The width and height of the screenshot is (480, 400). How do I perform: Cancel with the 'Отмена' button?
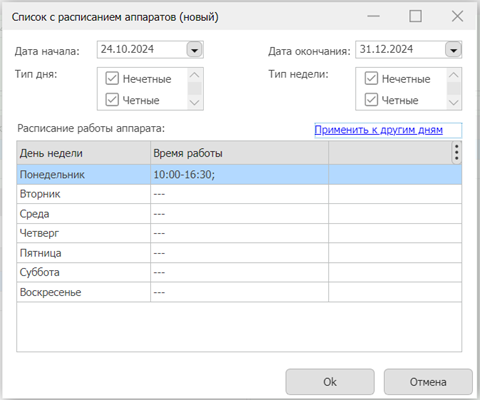428,382
